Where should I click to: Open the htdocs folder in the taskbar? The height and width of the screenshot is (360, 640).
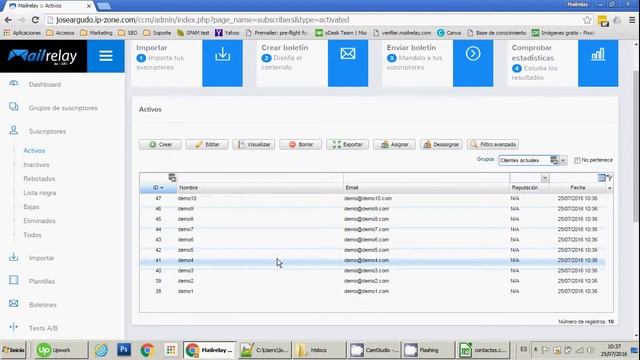point(319,350)
